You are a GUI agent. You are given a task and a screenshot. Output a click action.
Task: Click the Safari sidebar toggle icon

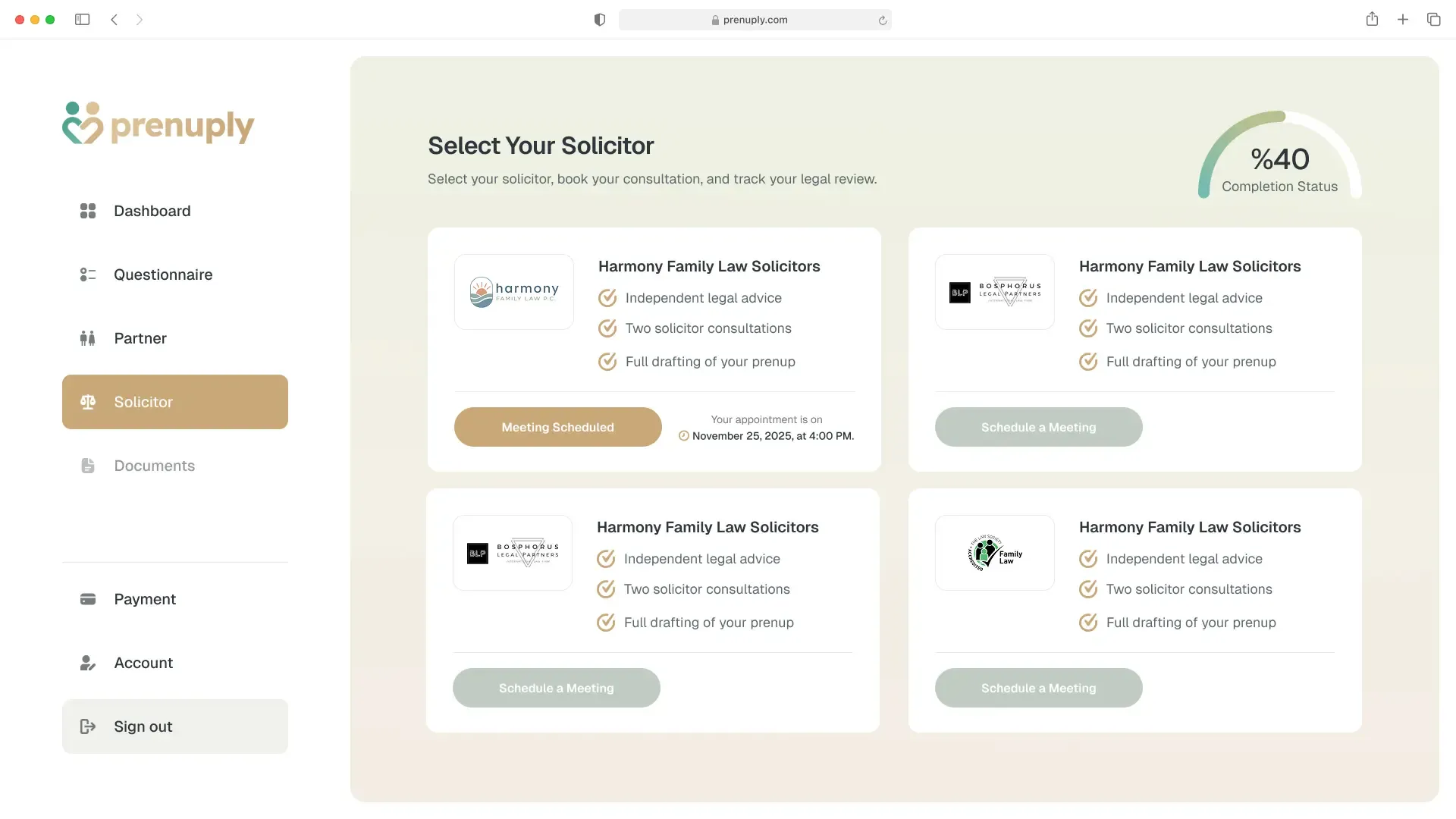(83, 20)
